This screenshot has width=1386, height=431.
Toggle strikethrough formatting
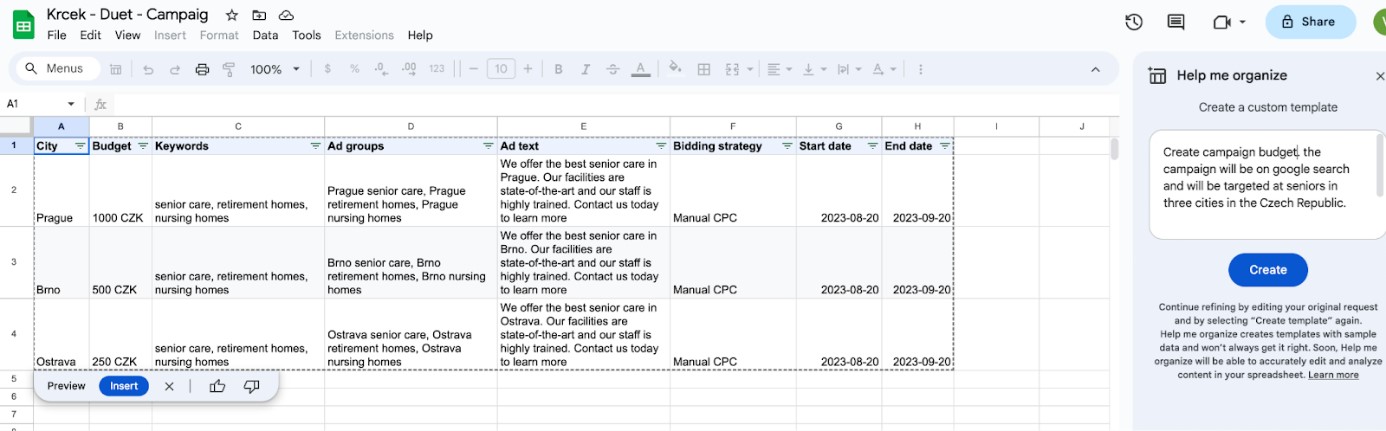(613, 70)
